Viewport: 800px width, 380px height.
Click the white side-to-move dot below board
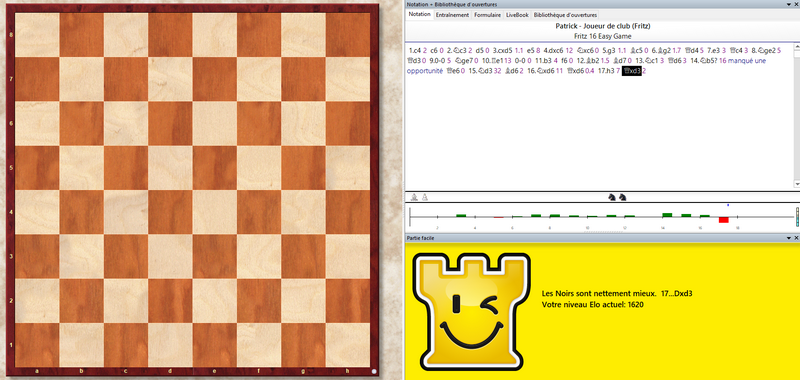coord(374,371)
